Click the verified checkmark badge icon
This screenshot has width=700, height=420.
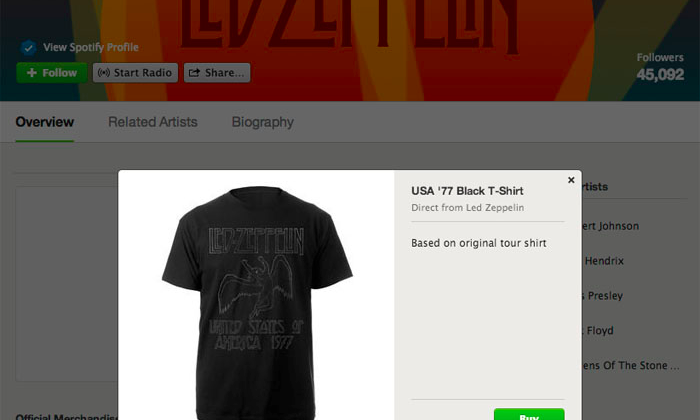pos(28,47)
